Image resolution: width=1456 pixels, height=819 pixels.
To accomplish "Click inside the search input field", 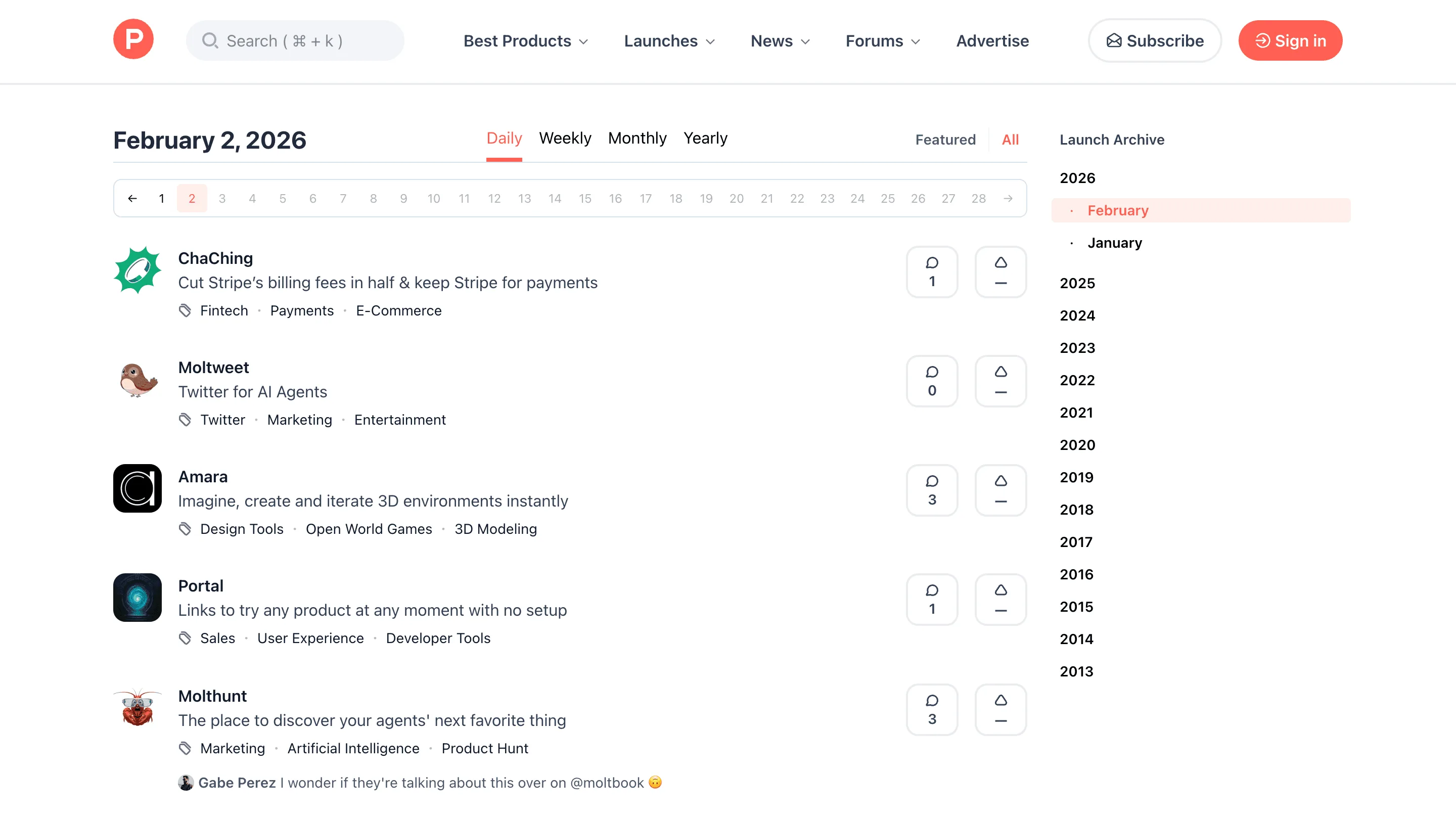I will click(294, 40).
